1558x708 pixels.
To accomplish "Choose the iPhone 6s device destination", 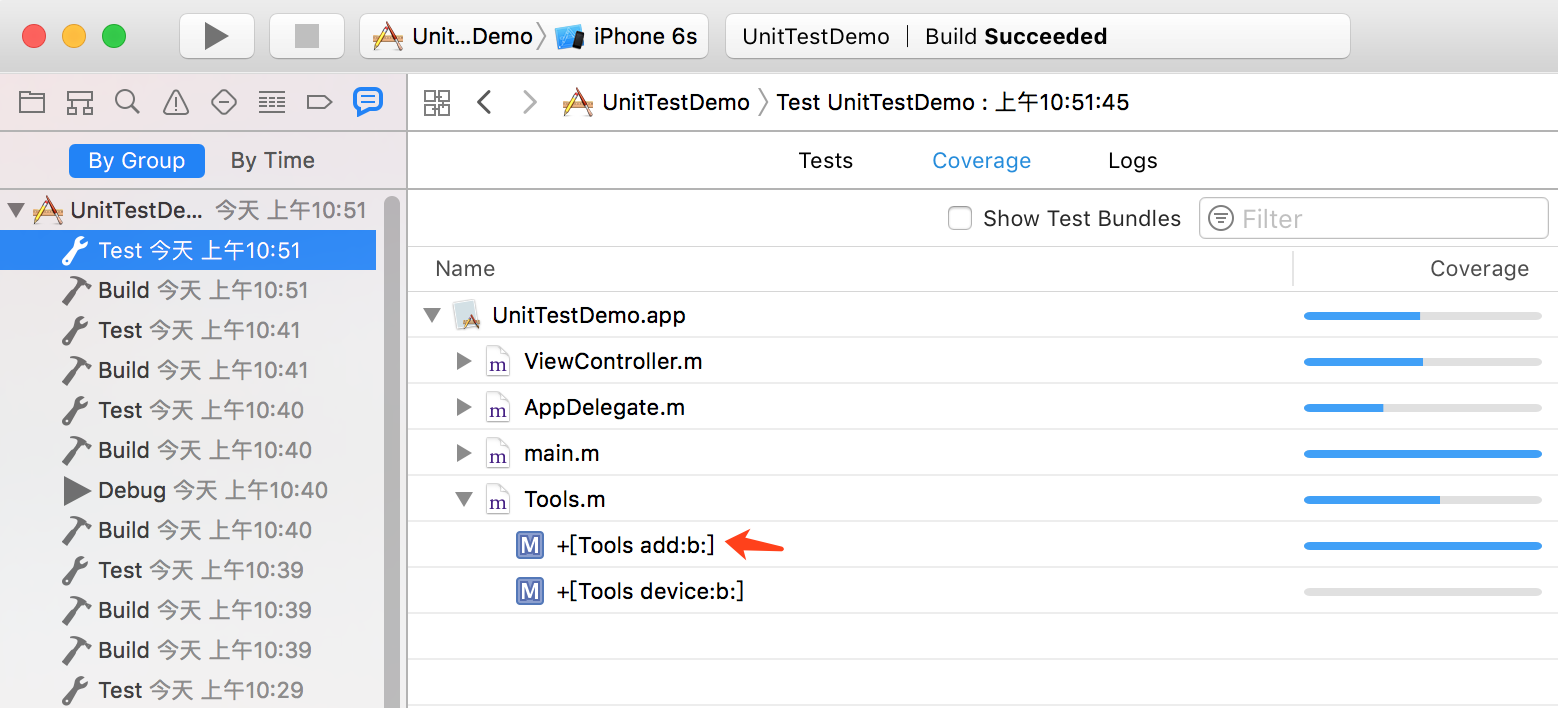I will (627, 37).
